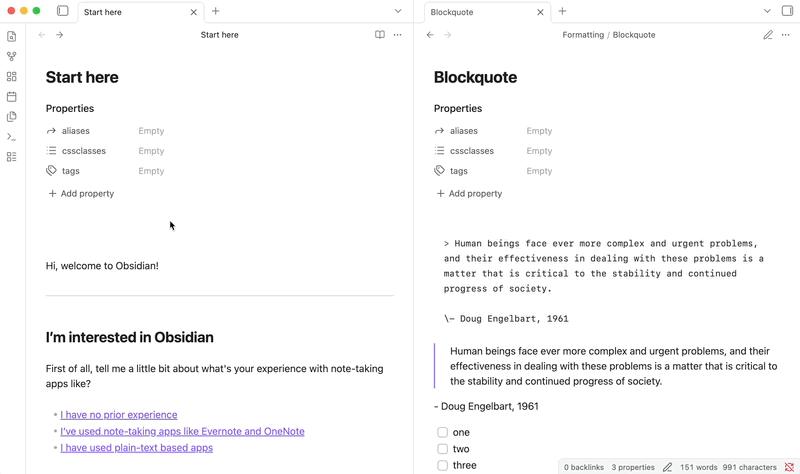Tick the 'two' task checkbox

pyautogui.click(x=442, y=449)
